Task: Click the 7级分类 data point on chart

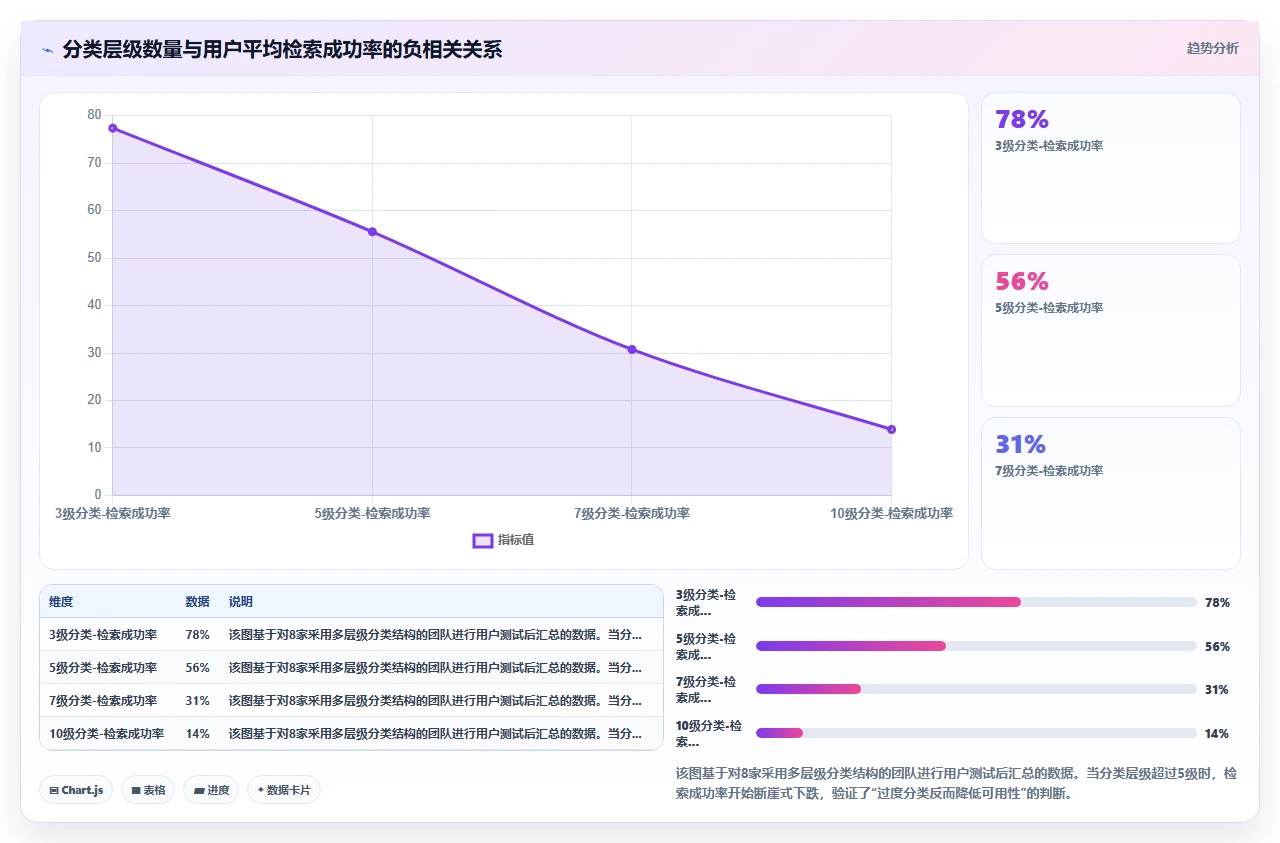Action: [632, 349]
